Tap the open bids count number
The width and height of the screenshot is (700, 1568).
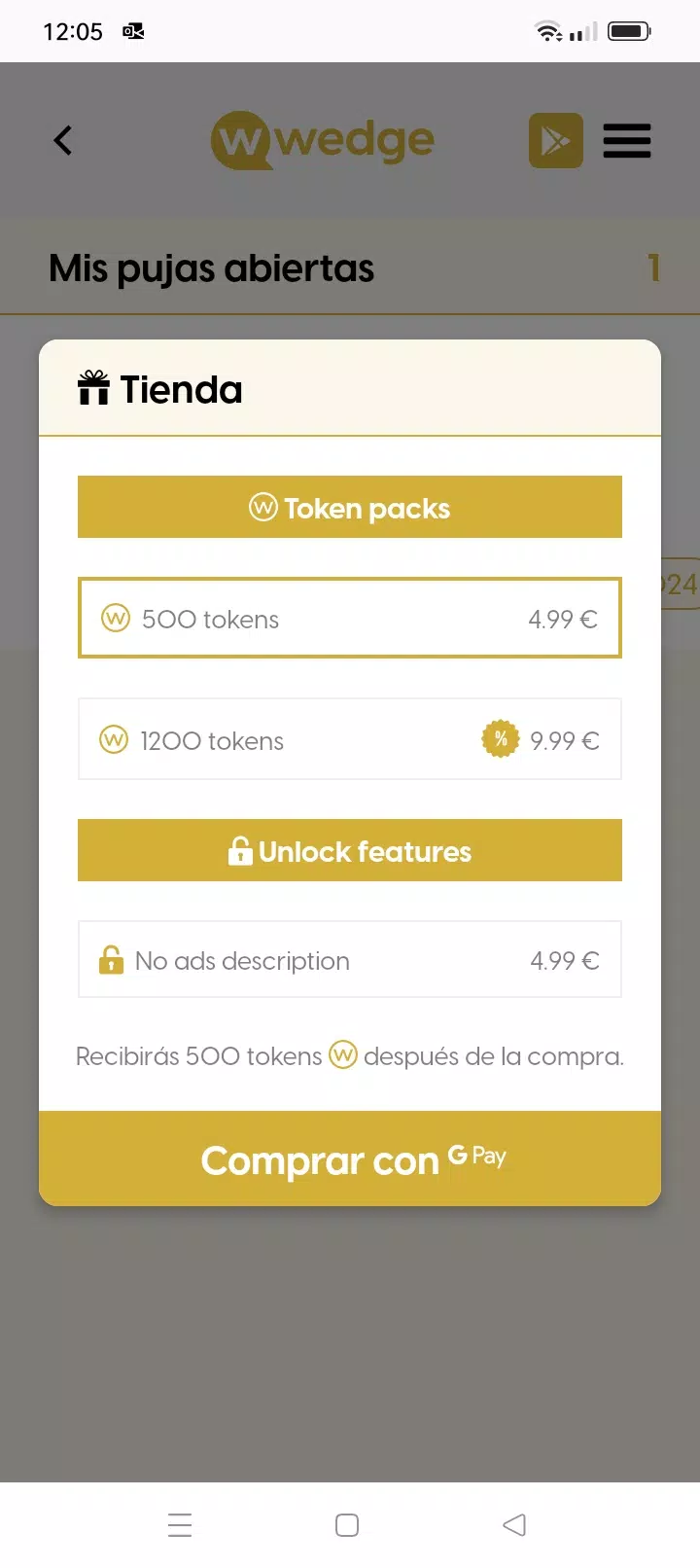(654, 267)
